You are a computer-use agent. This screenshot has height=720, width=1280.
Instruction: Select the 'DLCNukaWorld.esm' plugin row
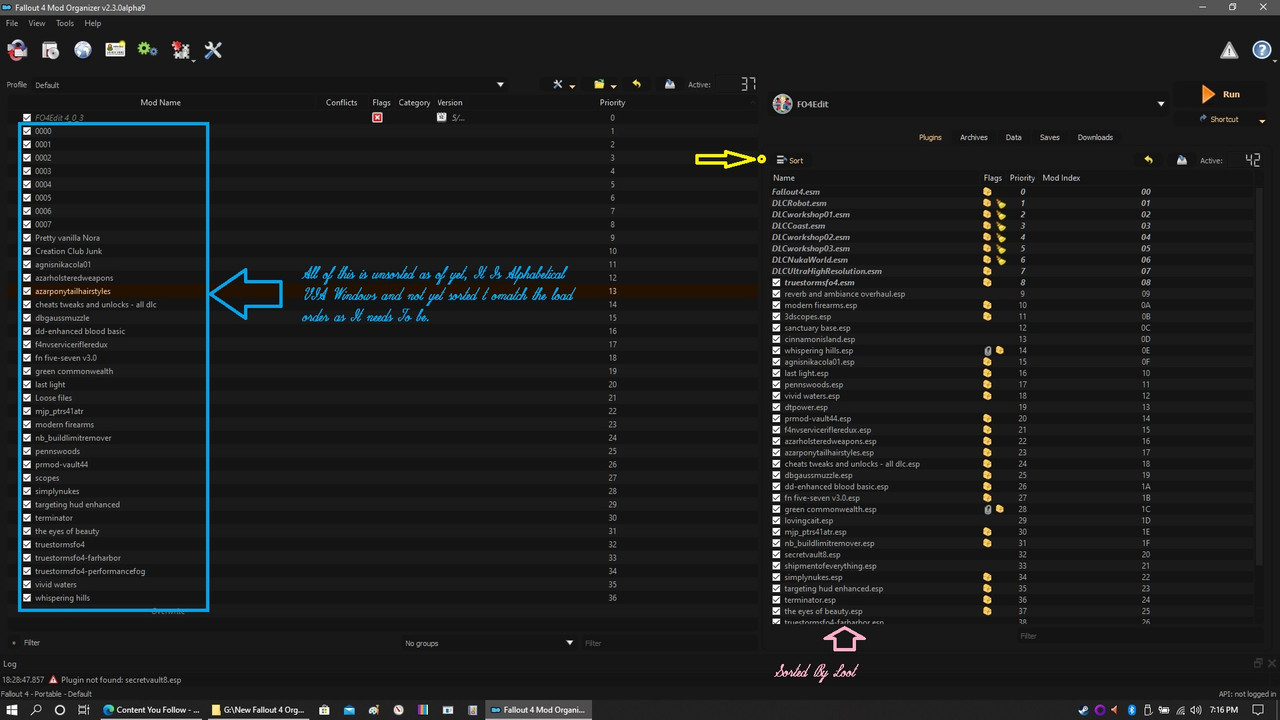[x=1012, y=260]
